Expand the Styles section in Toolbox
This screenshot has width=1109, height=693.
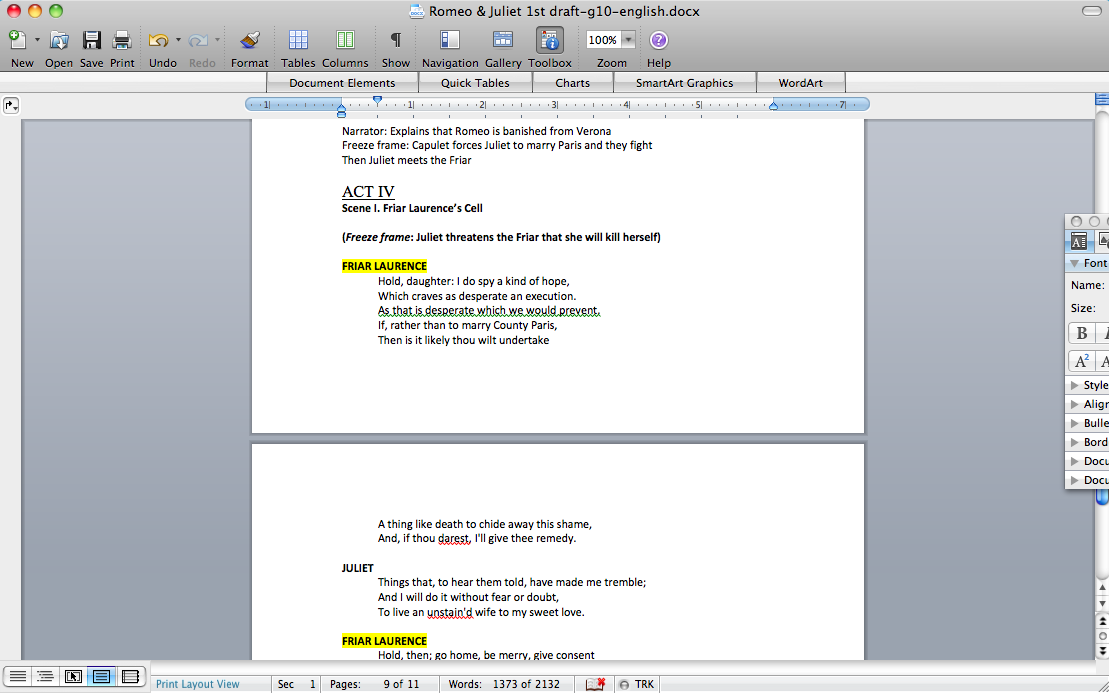[x=1074, y=385]
